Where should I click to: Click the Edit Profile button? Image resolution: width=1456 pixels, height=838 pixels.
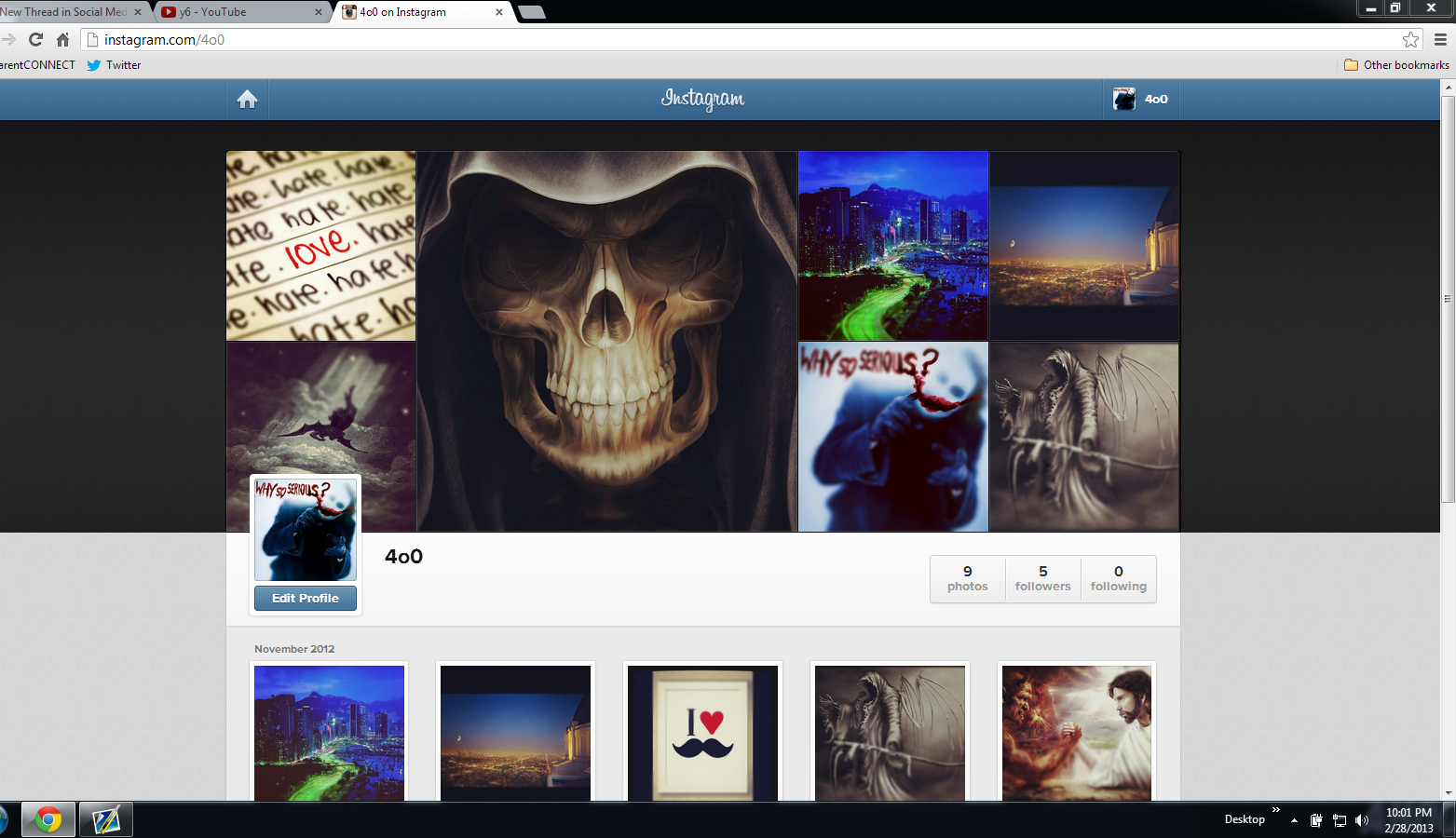coord(306,599)
